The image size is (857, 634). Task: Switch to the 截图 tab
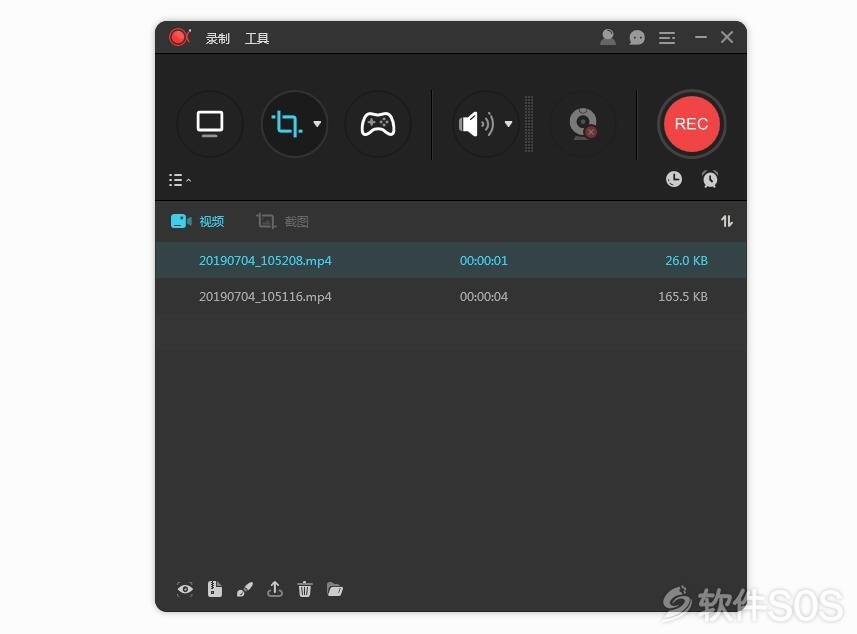coord(283,221)
